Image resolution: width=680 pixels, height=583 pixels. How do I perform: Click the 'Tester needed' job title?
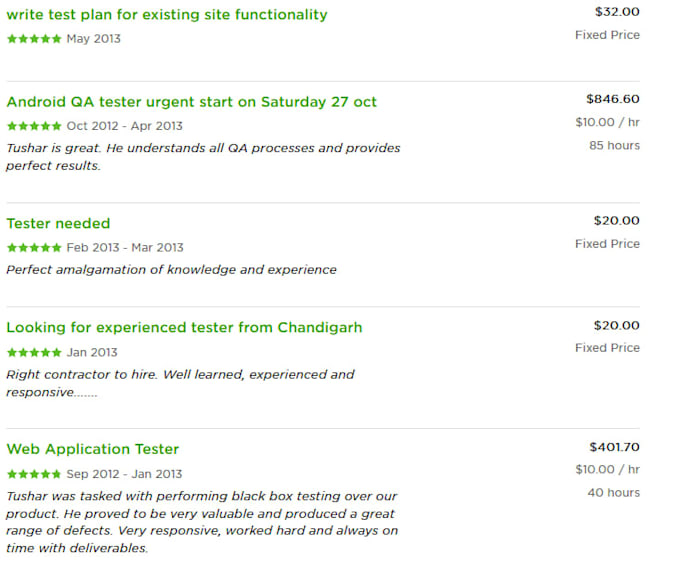[58, 223]
